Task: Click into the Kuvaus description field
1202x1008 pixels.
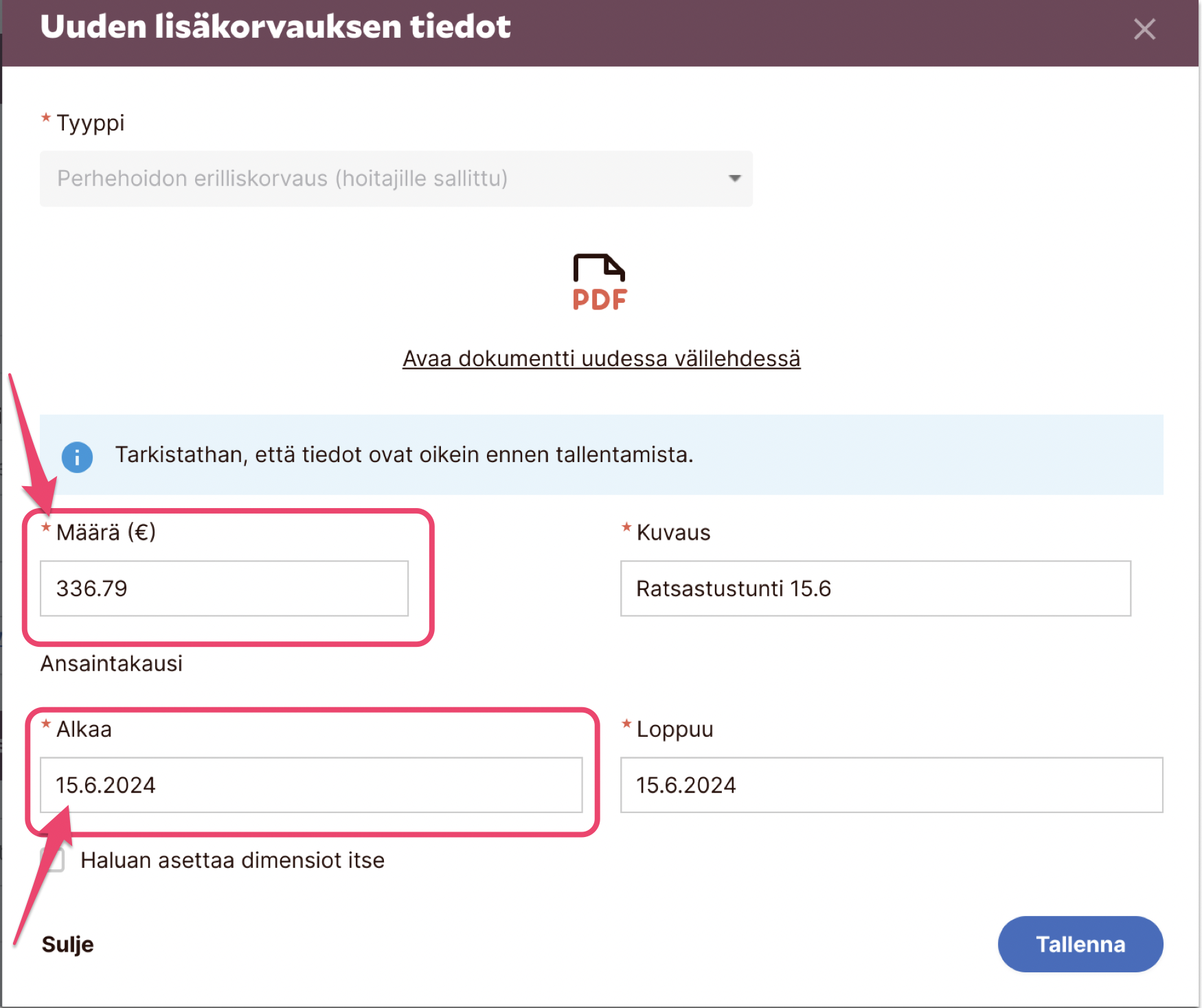Action: point(875,588)
